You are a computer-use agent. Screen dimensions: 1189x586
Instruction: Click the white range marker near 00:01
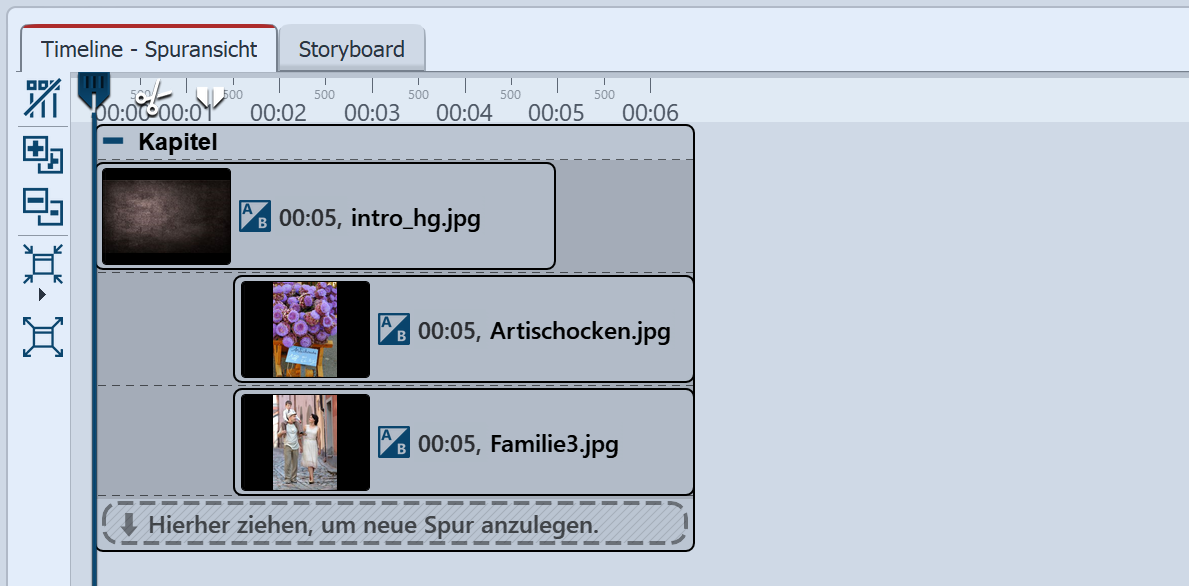coord(209,95)
